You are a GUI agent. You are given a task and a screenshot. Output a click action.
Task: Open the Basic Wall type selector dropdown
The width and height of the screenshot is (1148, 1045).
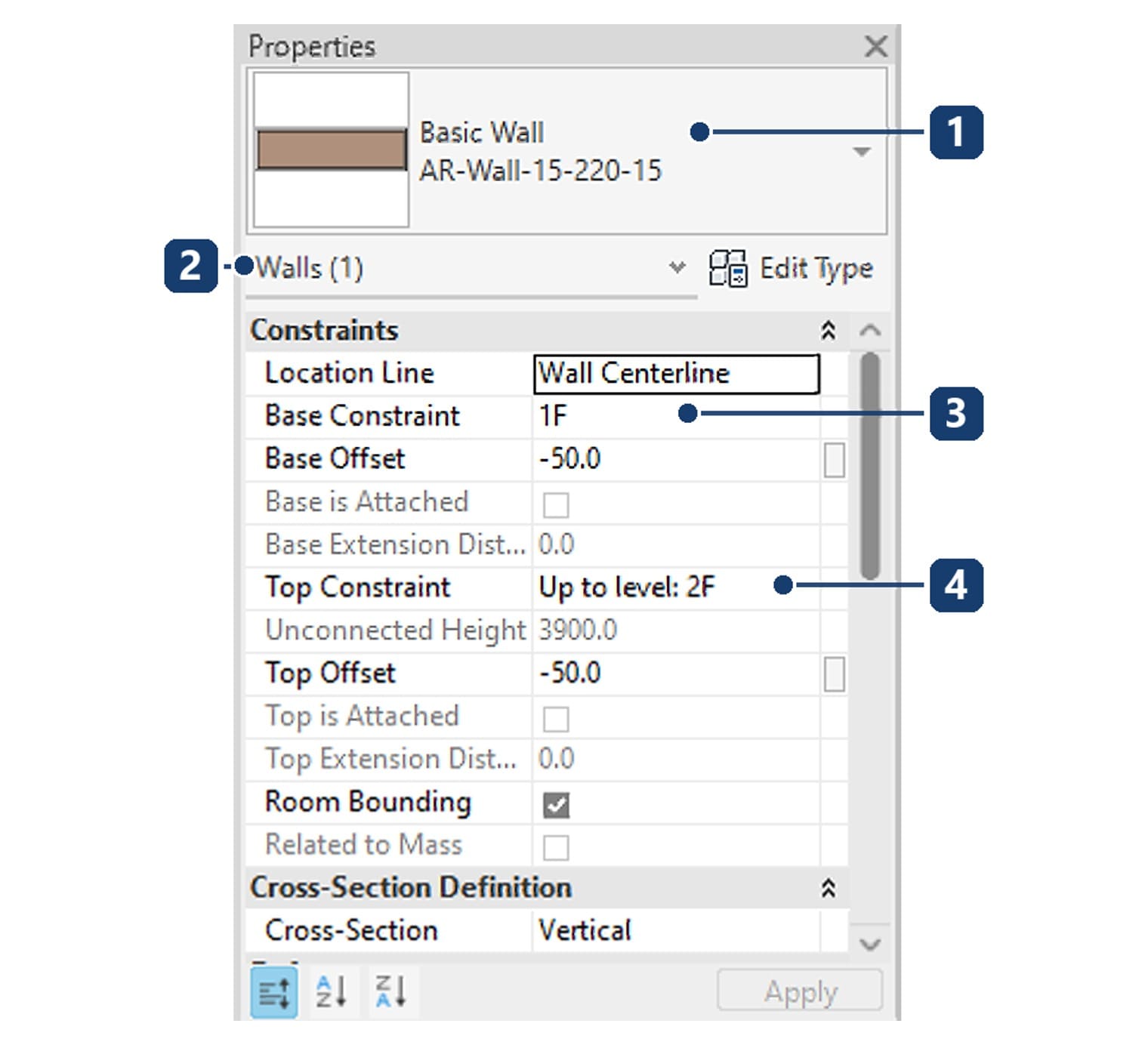[862, 152]
